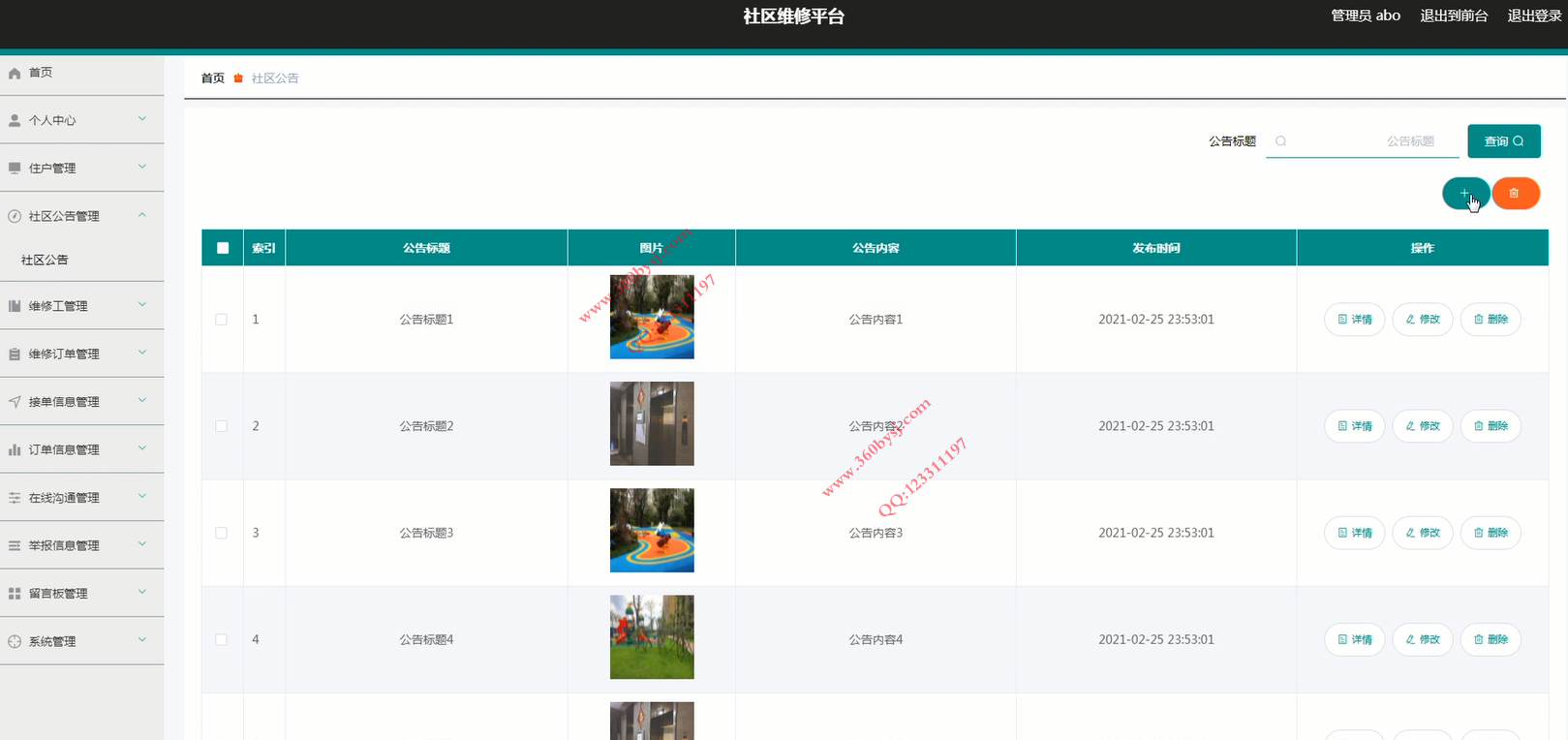Open thumbnail image of 公告标题1
Screen dimensions: 1568x740
(x=652, y=317)
